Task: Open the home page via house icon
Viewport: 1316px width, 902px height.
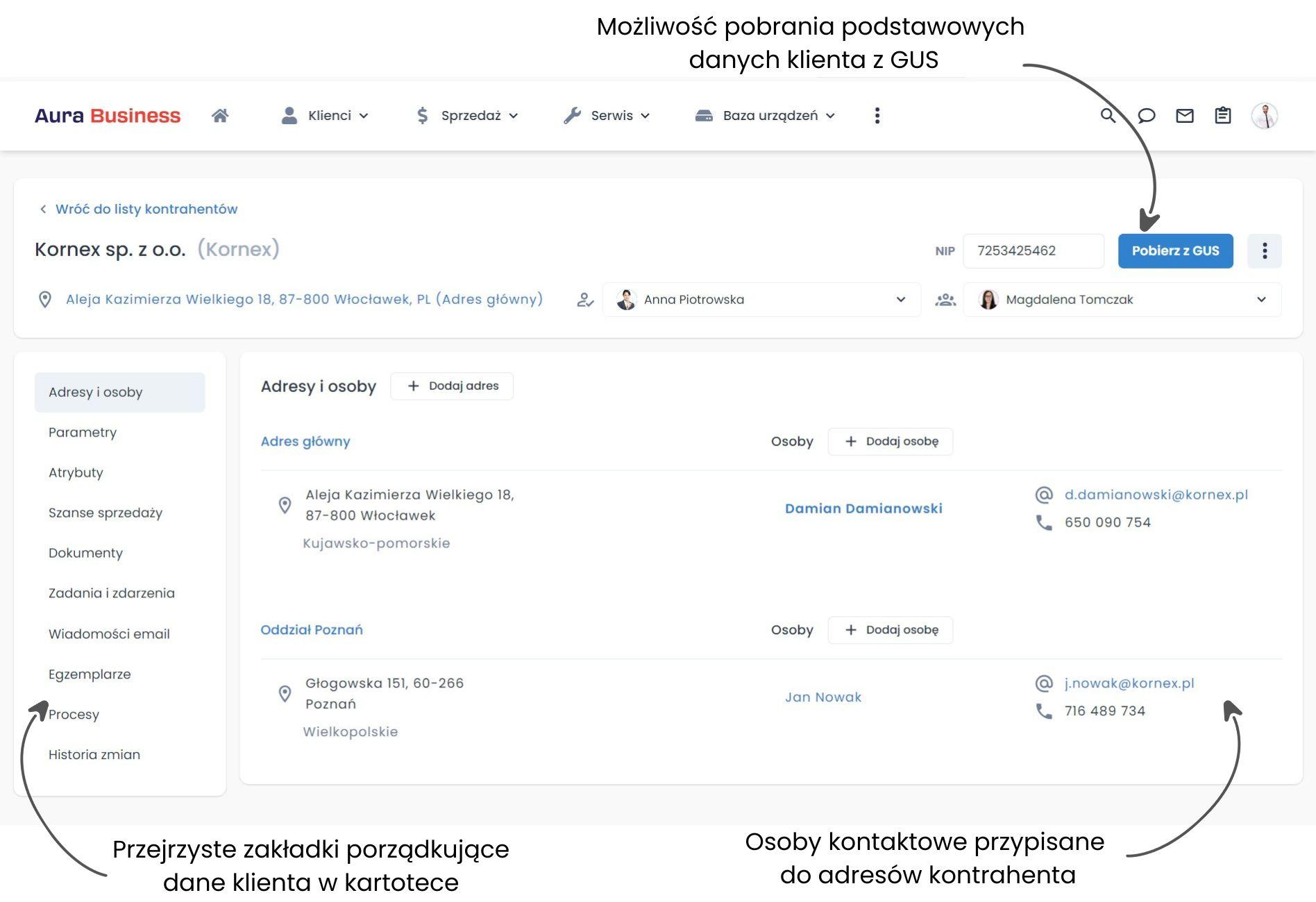Action: 220,115
